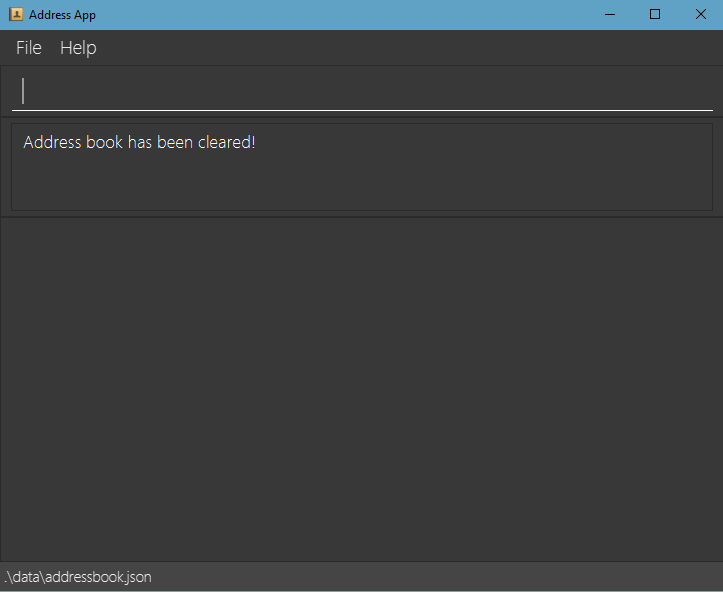This screenshot has height=592, width=723.
Task: Click the 'Address book has been cleared!' message
Action: (139, 142)
